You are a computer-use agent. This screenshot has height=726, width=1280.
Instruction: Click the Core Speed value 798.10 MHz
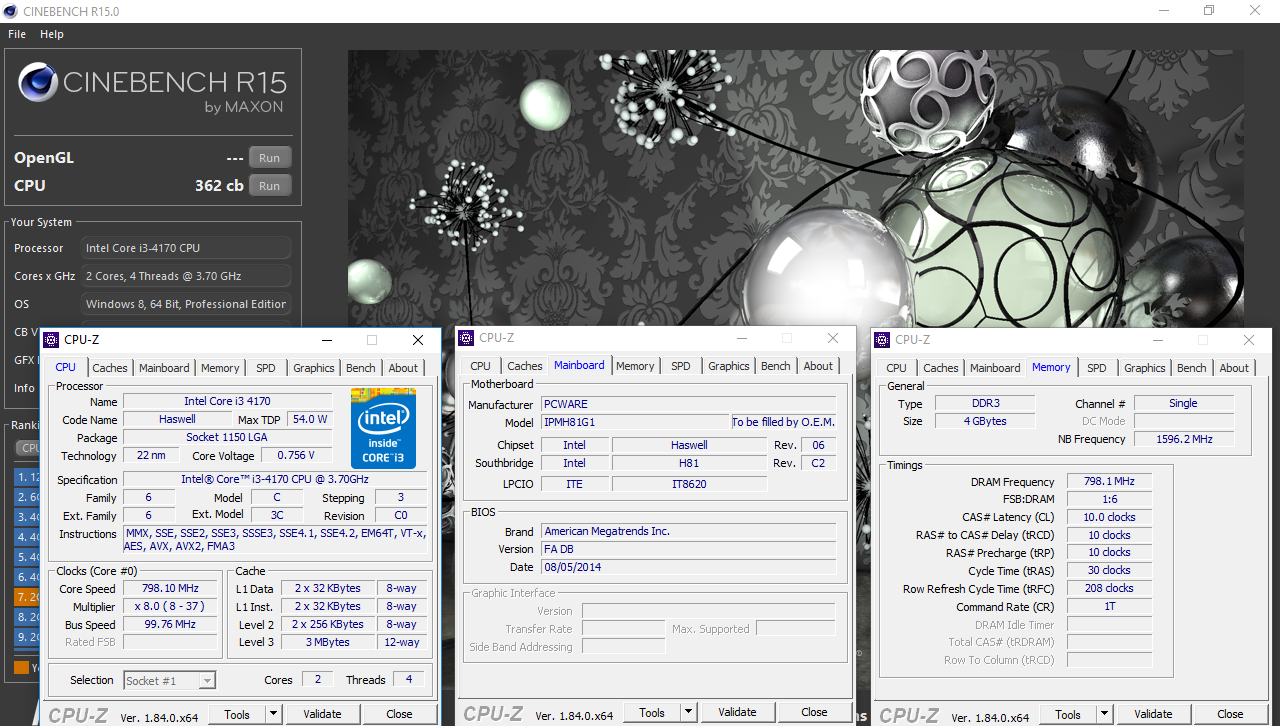171,589
